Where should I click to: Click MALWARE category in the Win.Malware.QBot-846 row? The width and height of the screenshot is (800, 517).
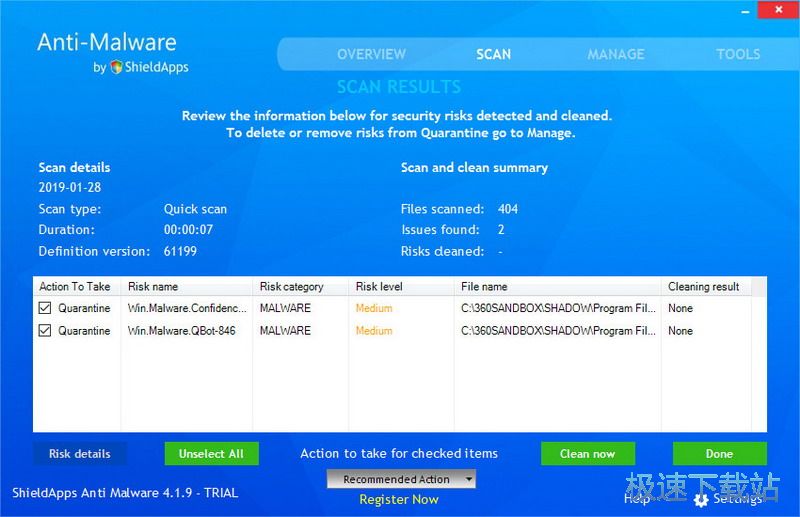tap(285, 330)
